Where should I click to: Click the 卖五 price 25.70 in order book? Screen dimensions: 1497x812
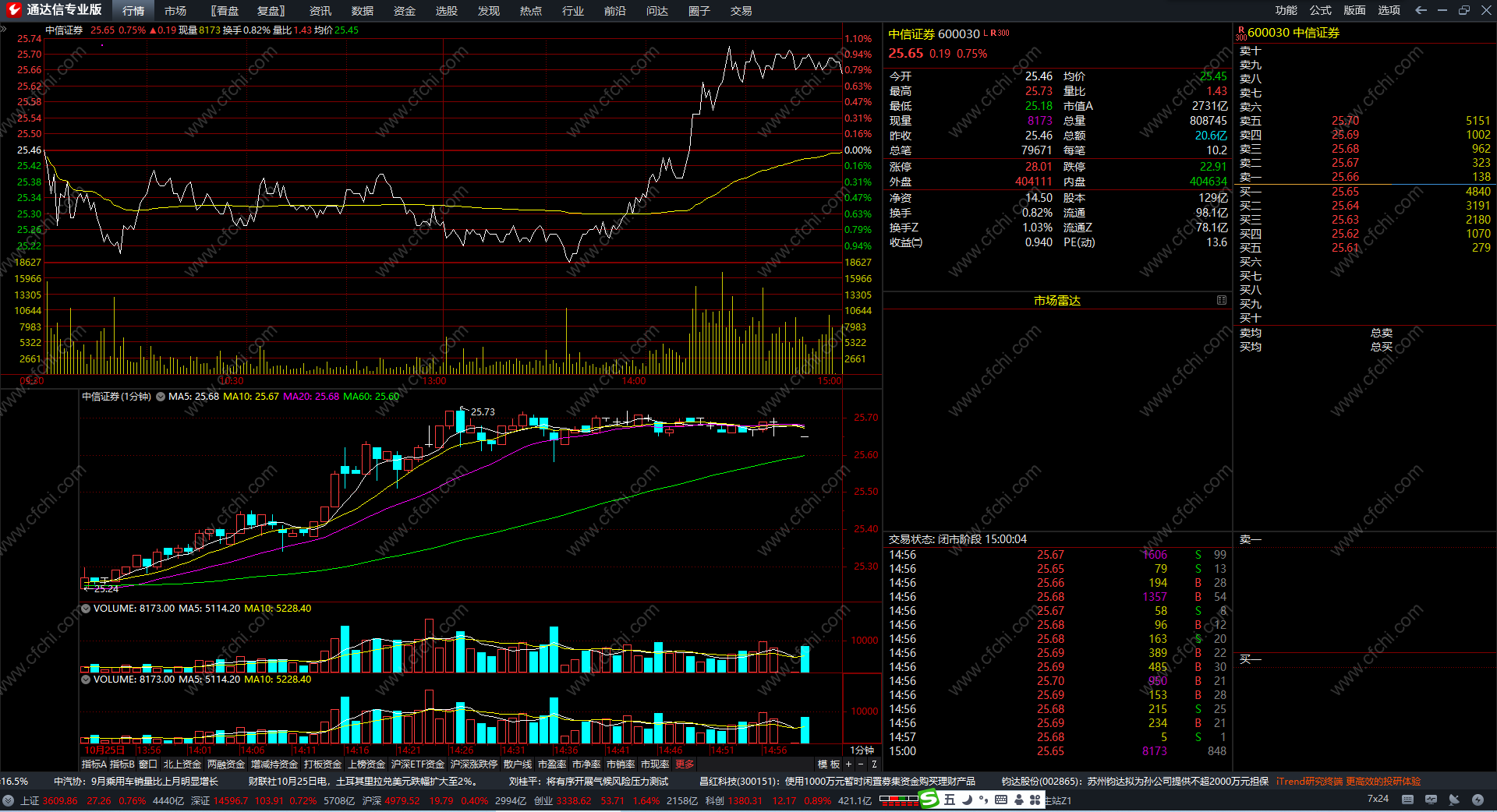click(x=1345, y=121)
